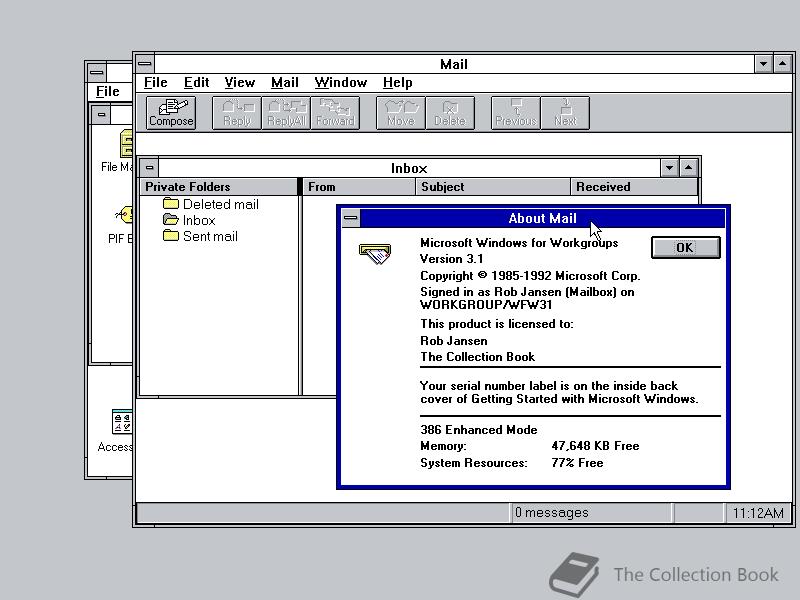This screenshot has height=600, width=800.
Task: Click the Delete toolbar button
Action: click(450, 113)
